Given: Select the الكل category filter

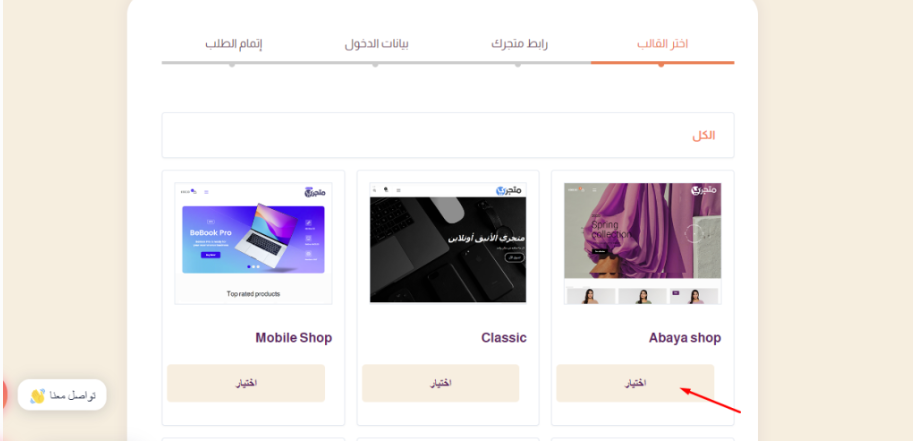Looking at the screenshot, I should tap(703, 136).
